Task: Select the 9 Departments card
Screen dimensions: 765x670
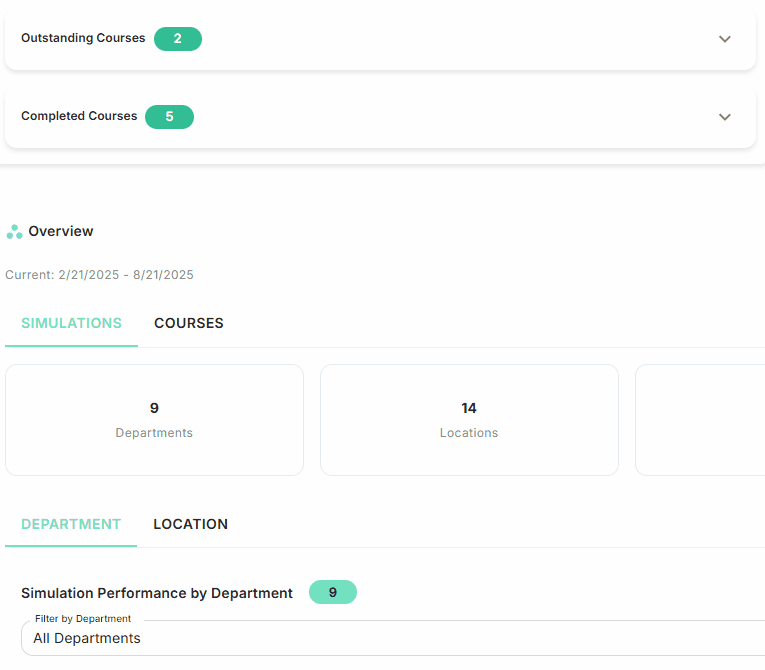Action: 154,420
